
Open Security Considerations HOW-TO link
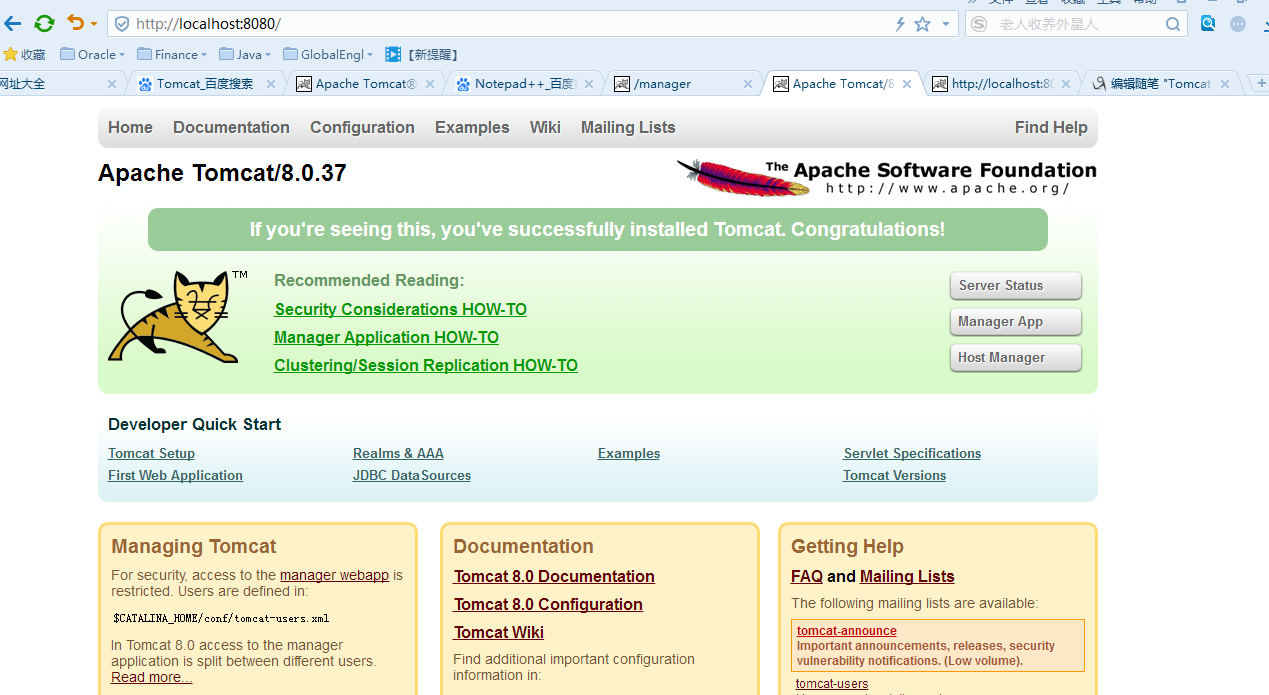tap(400, 310)
